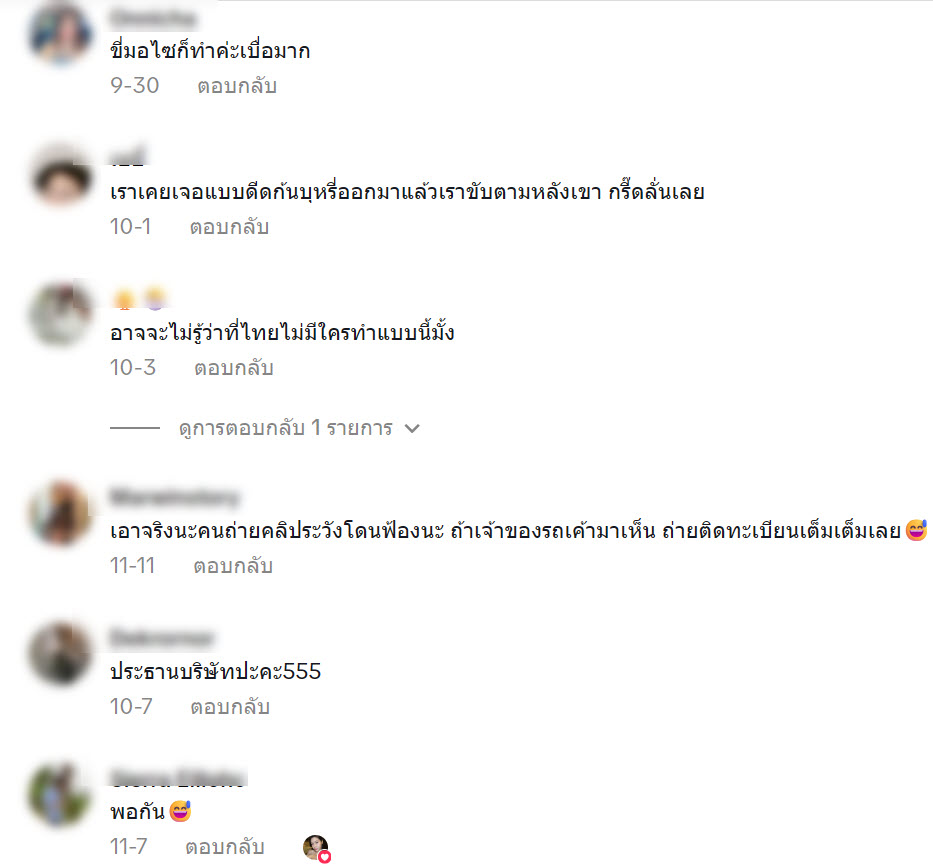933x867 pixels.
Task: Open avatar of ประธานบริษัท comment author
Action: [61, 653]
